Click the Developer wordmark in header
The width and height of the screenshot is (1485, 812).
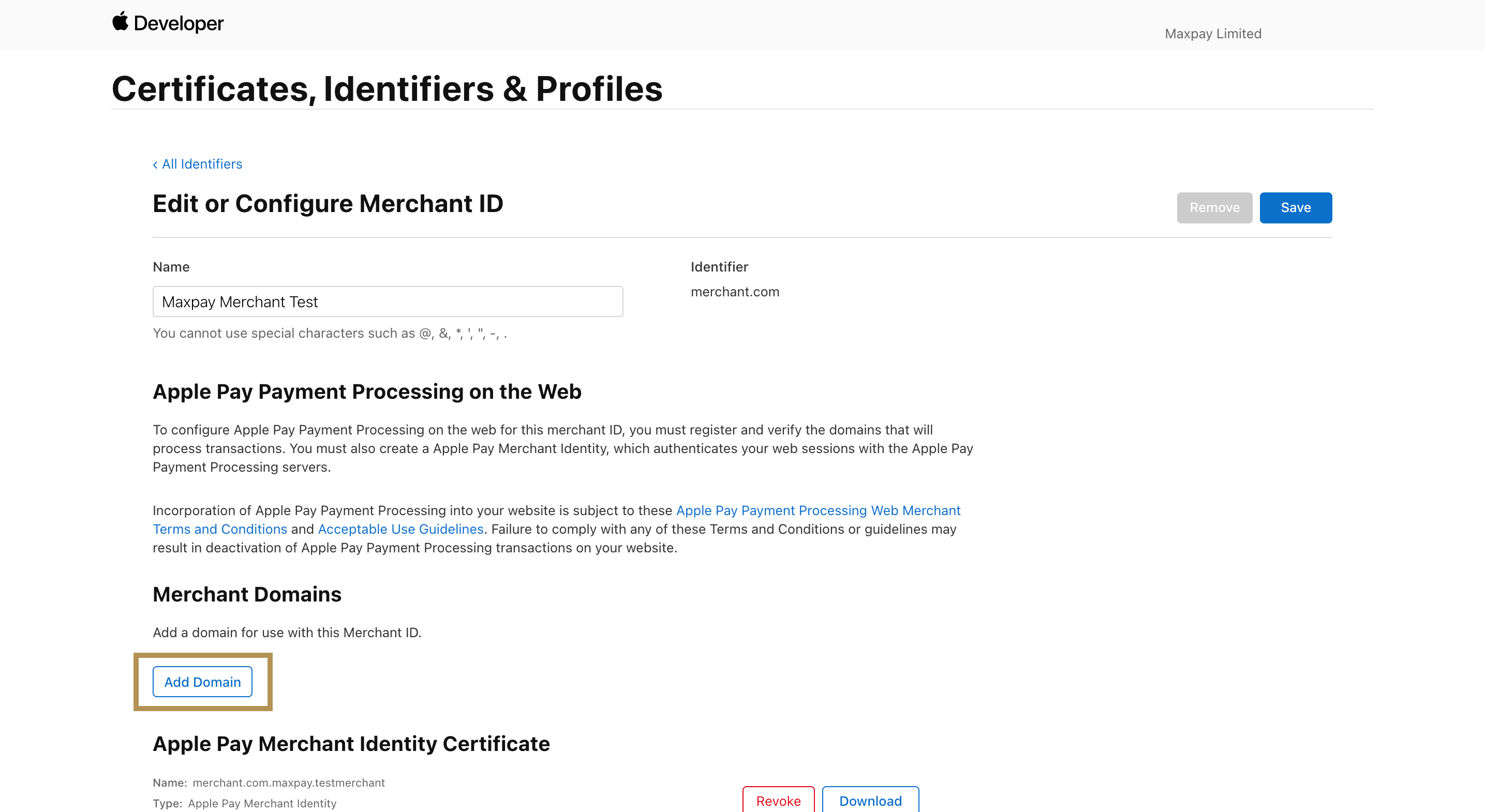coord(178,24)
